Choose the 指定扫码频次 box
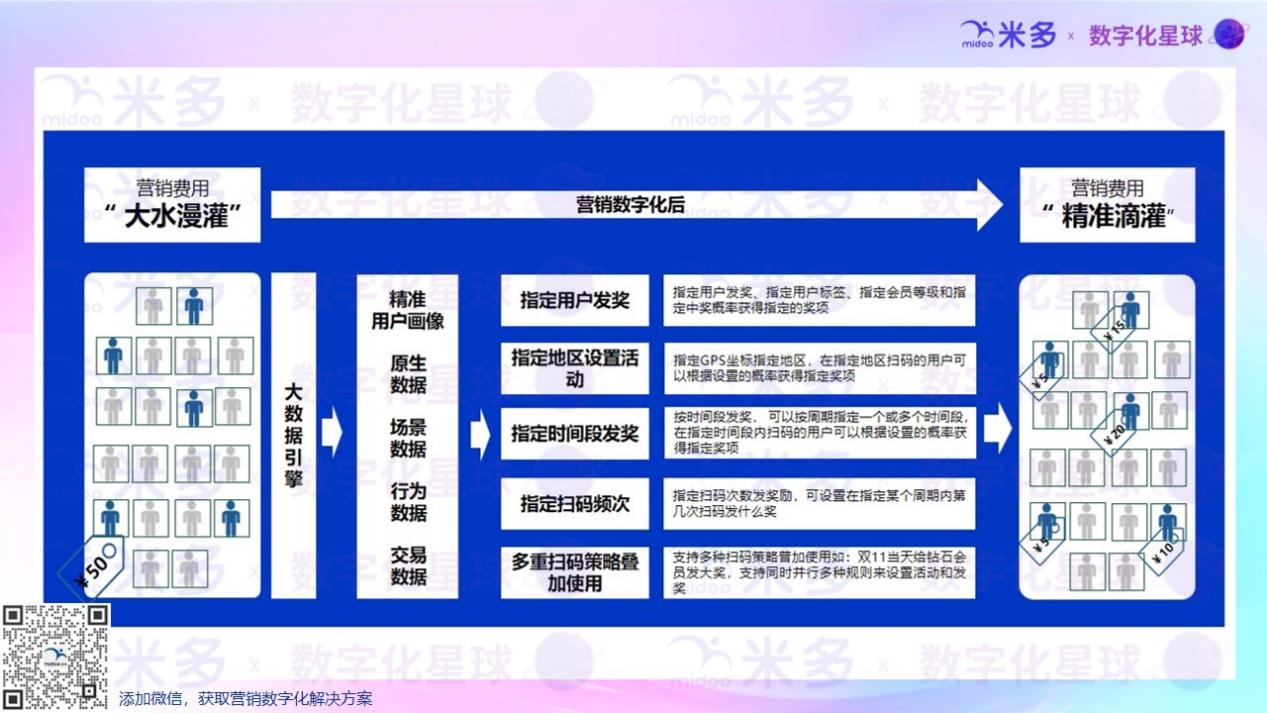Screen dimensions: 1267x713 (574, 504)
